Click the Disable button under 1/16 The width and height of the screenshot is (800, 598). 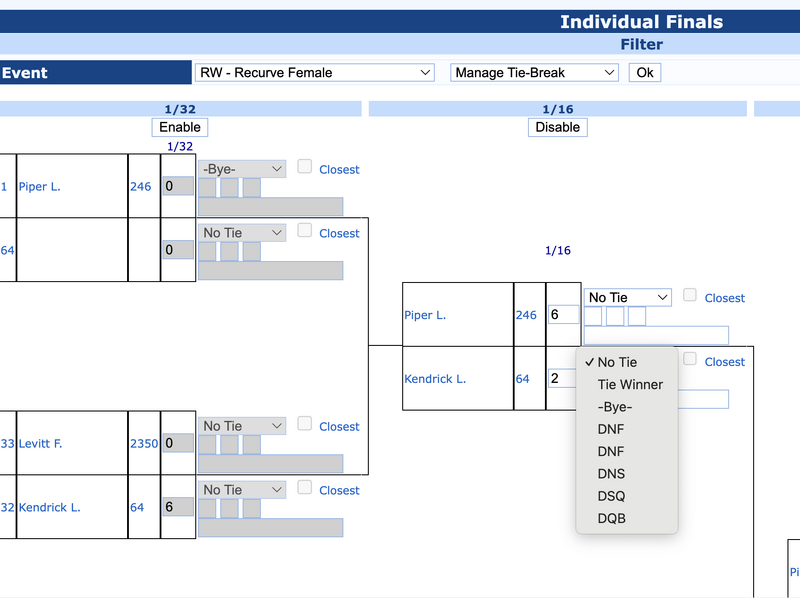558,127
